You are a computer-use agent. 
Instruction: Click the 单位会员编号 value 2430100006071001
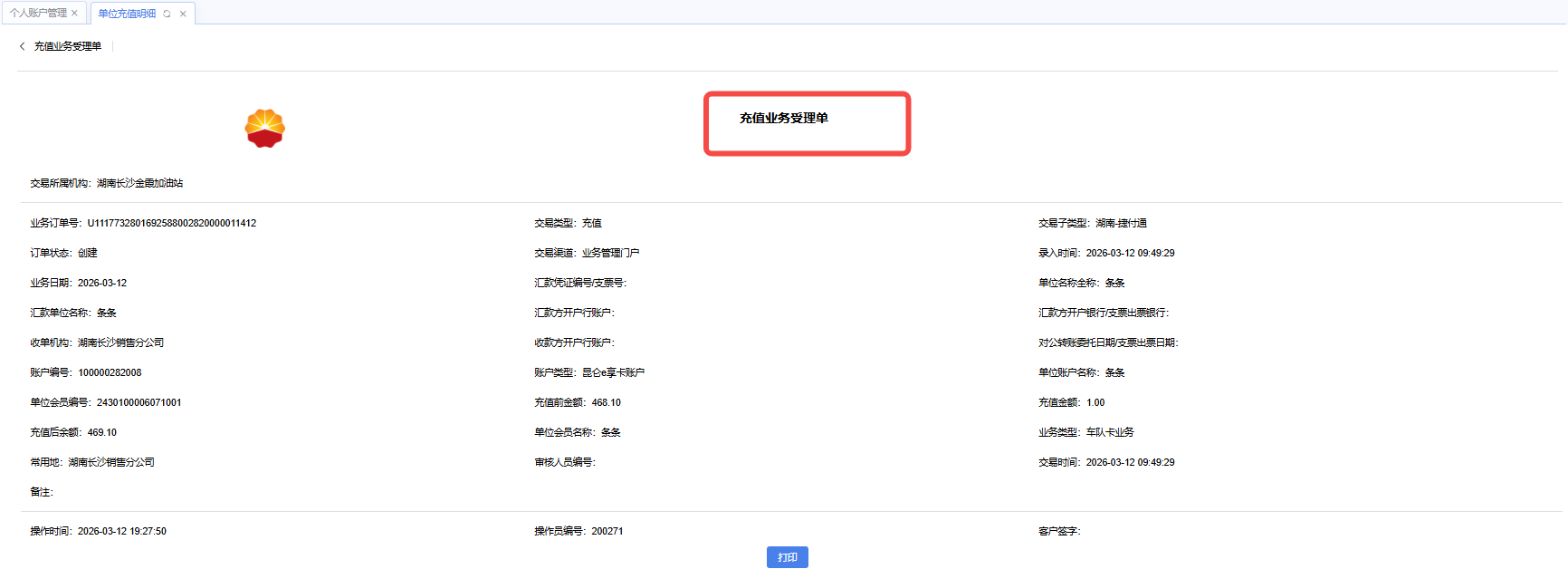tap(139, 402)
